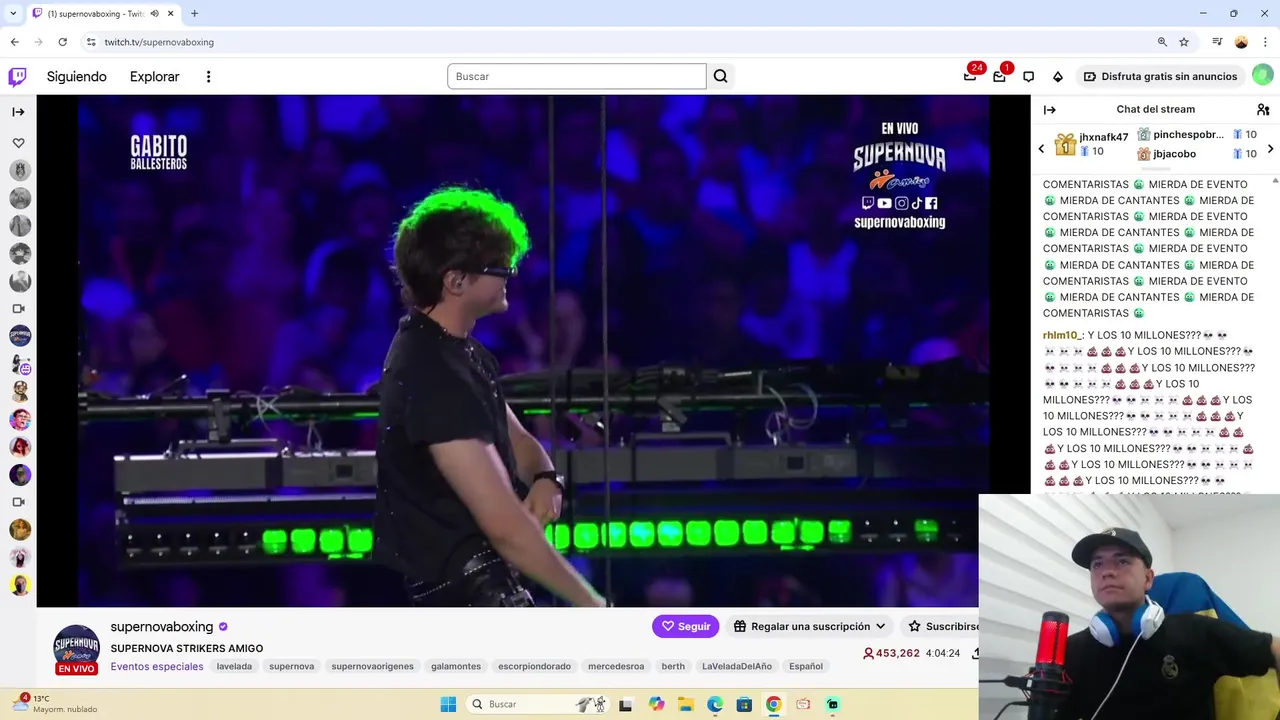Screen dimensions: 1280x720
Task: Open the Get Bits diamond icon
Action: pyautogui.click(x=1057, y=76)
